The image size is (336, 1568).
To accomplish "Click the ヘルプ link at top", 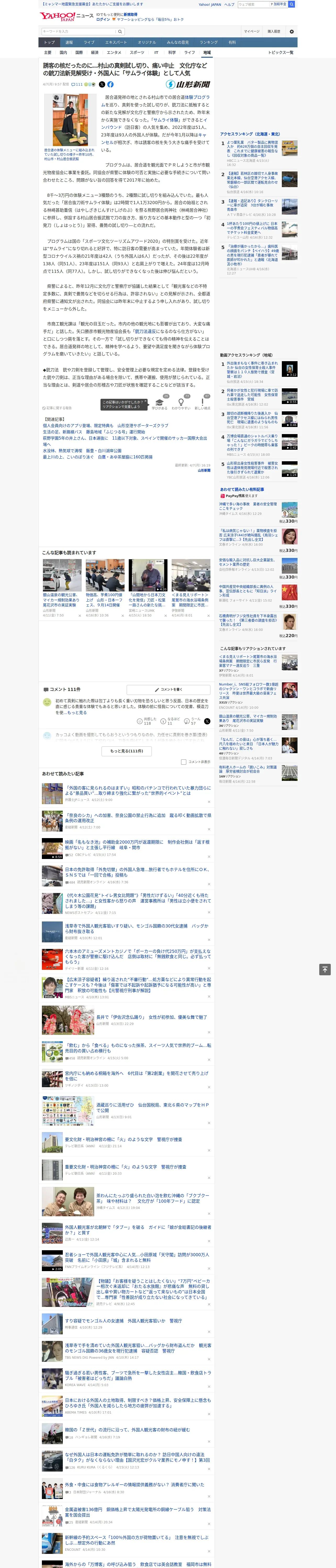I will (229, 4).
